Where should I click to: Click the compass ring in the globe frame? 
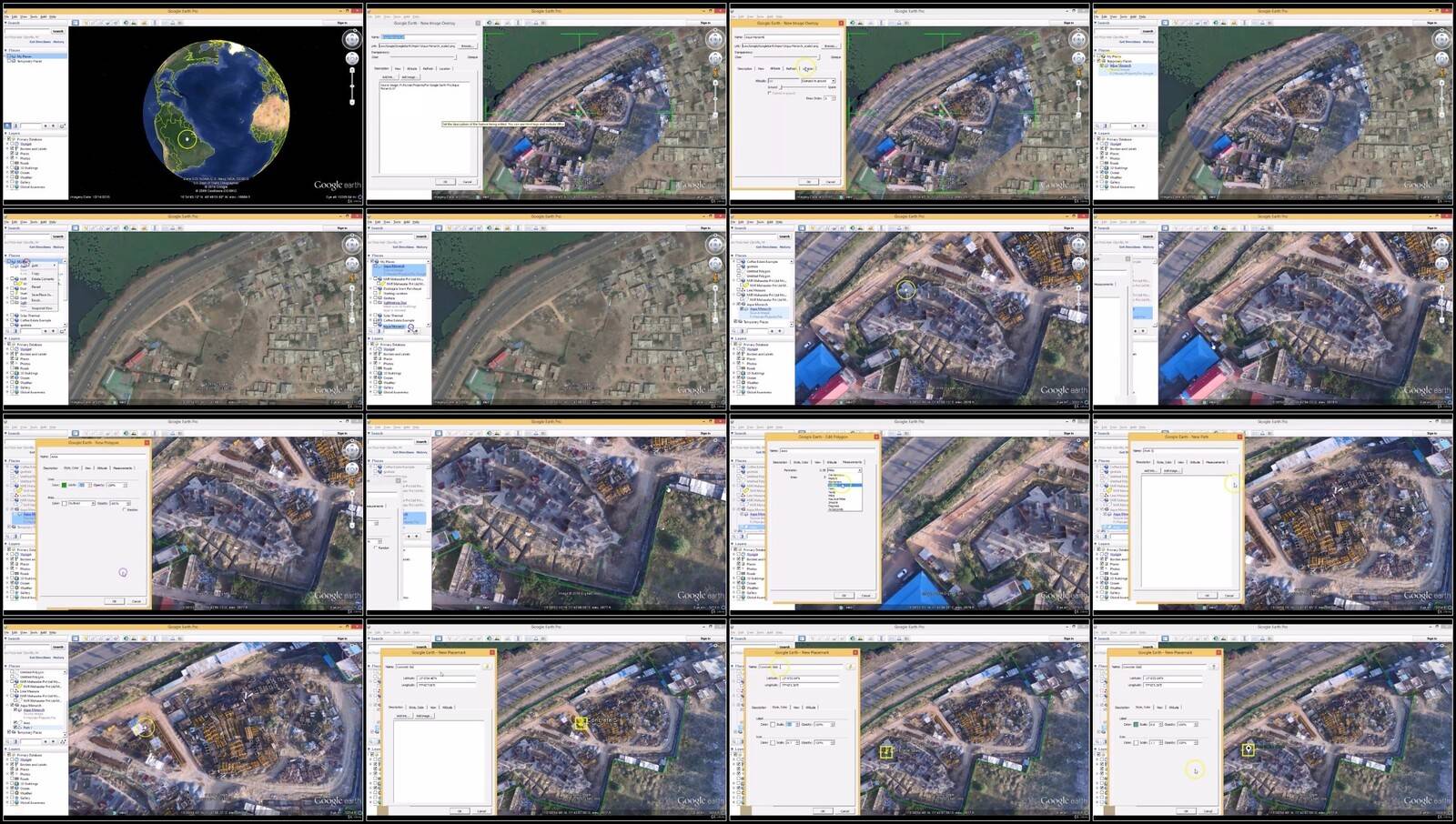[351, 39]
